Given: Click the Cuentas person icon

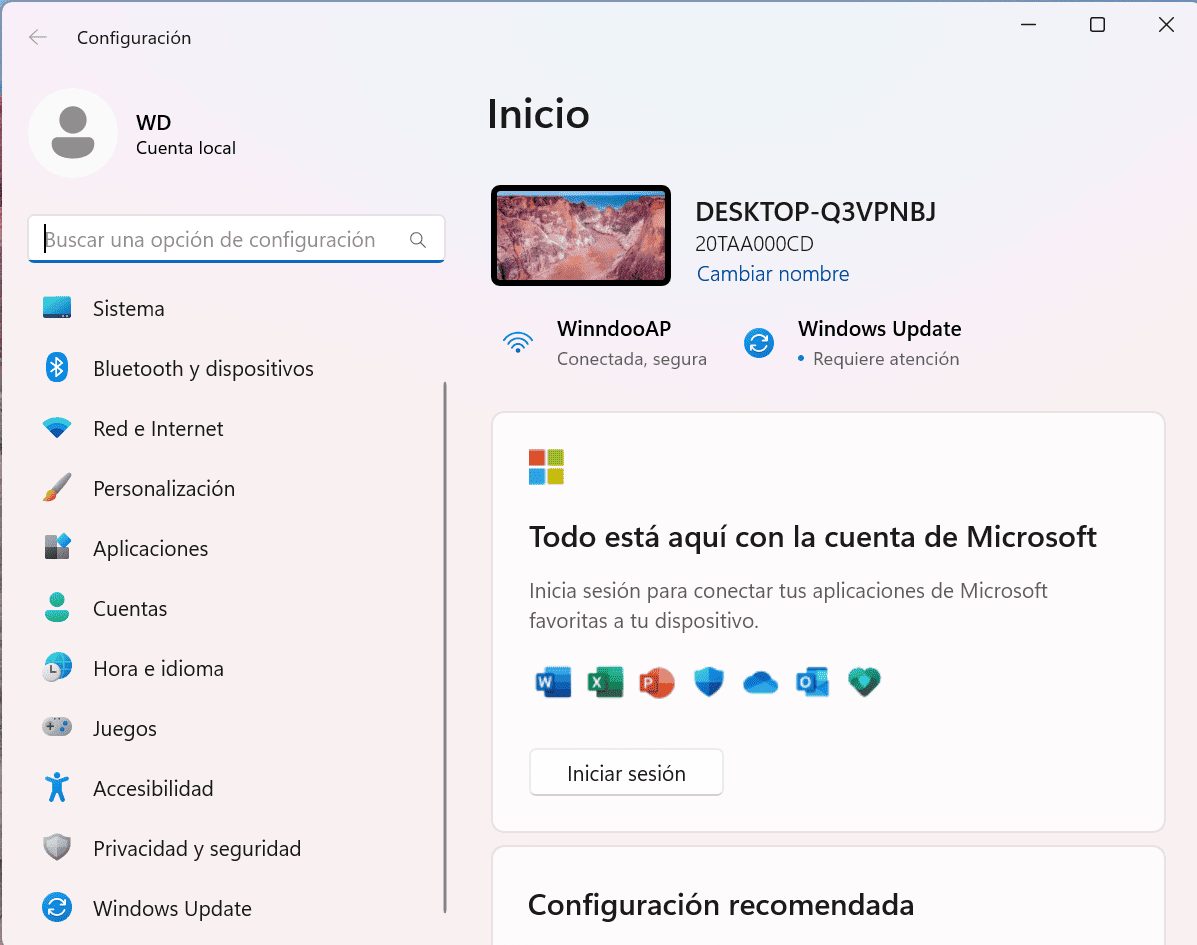Looking at the screenshot, I should [x=56, y=608].
